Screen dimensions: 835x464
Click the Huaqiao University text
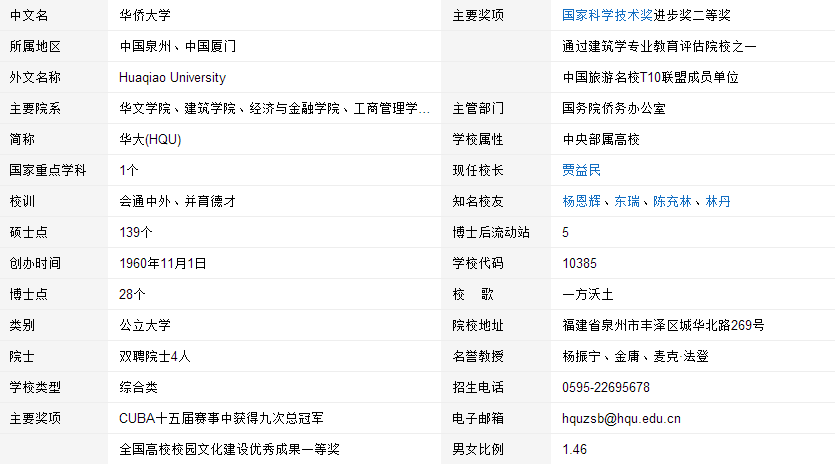[x=173, y=78]
